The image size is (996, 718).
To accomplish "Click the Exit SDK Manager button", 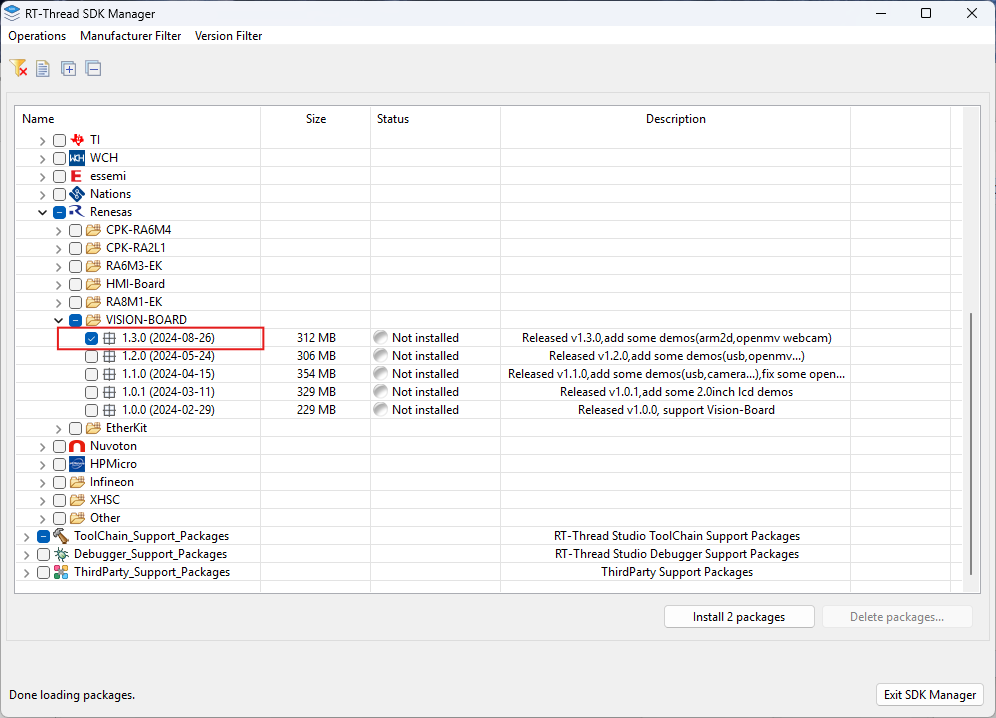I will pyautogui.click(x=929, y=694).
